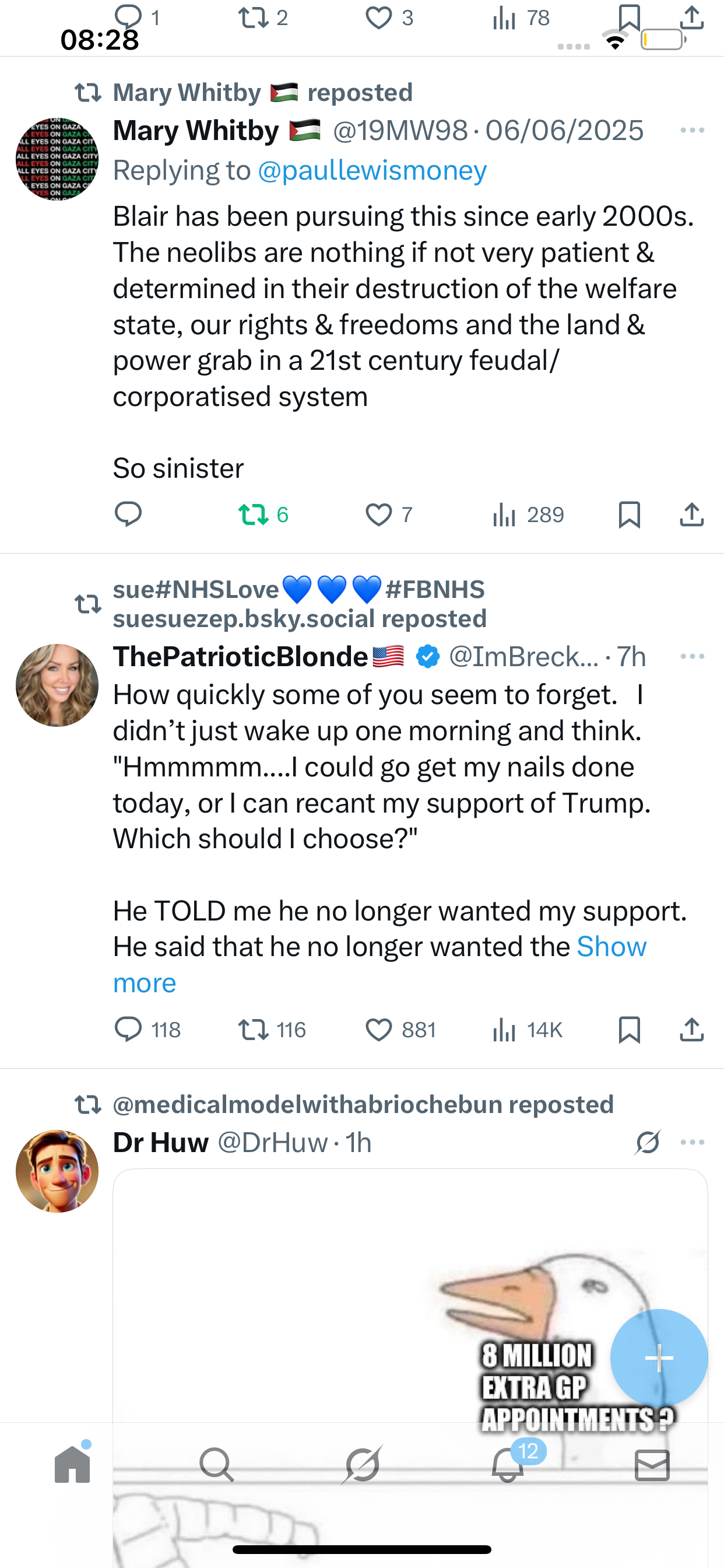724x1568 pixels.
Task: Expand ThePatrioticBlonde's post with Show more
Action: point(611,947)
